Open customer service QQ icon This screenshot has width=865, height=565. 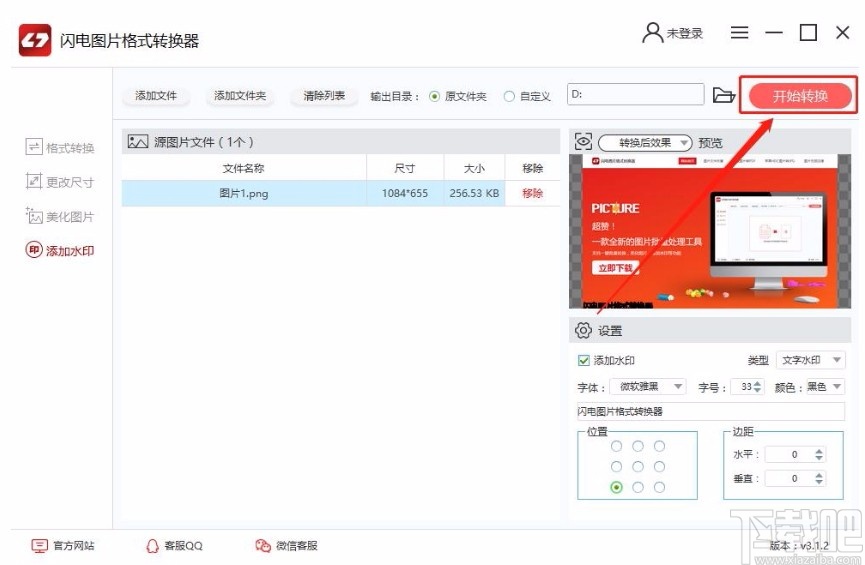pyautogui.click(x=152, y=546)
